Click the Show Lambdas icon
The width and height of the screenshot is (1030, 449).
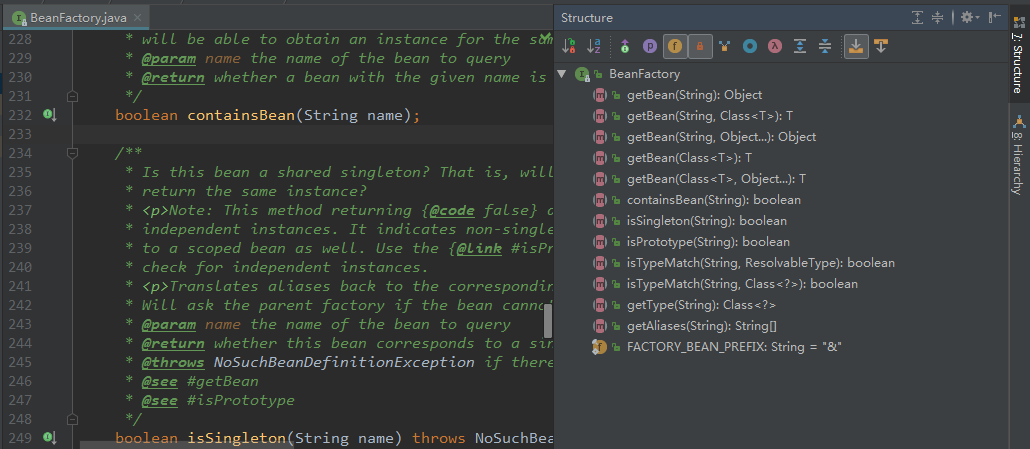pyautogui.click(x=774, y=46)
